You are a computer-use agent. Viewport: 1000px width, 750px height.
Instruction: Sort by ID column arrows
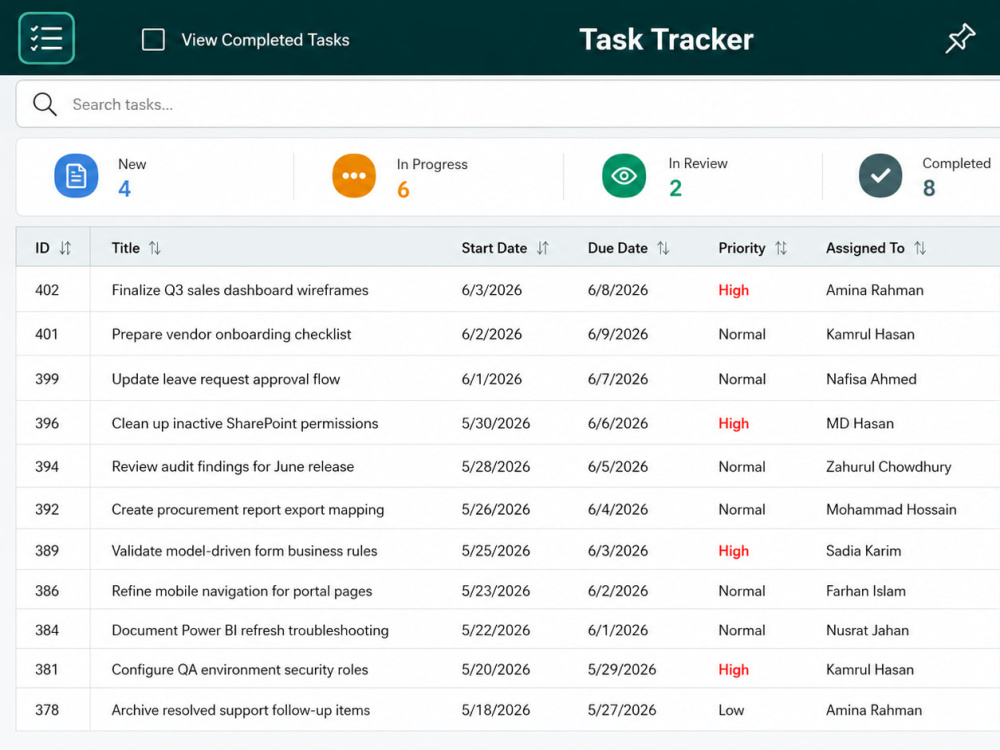click(x=65, y=248)
